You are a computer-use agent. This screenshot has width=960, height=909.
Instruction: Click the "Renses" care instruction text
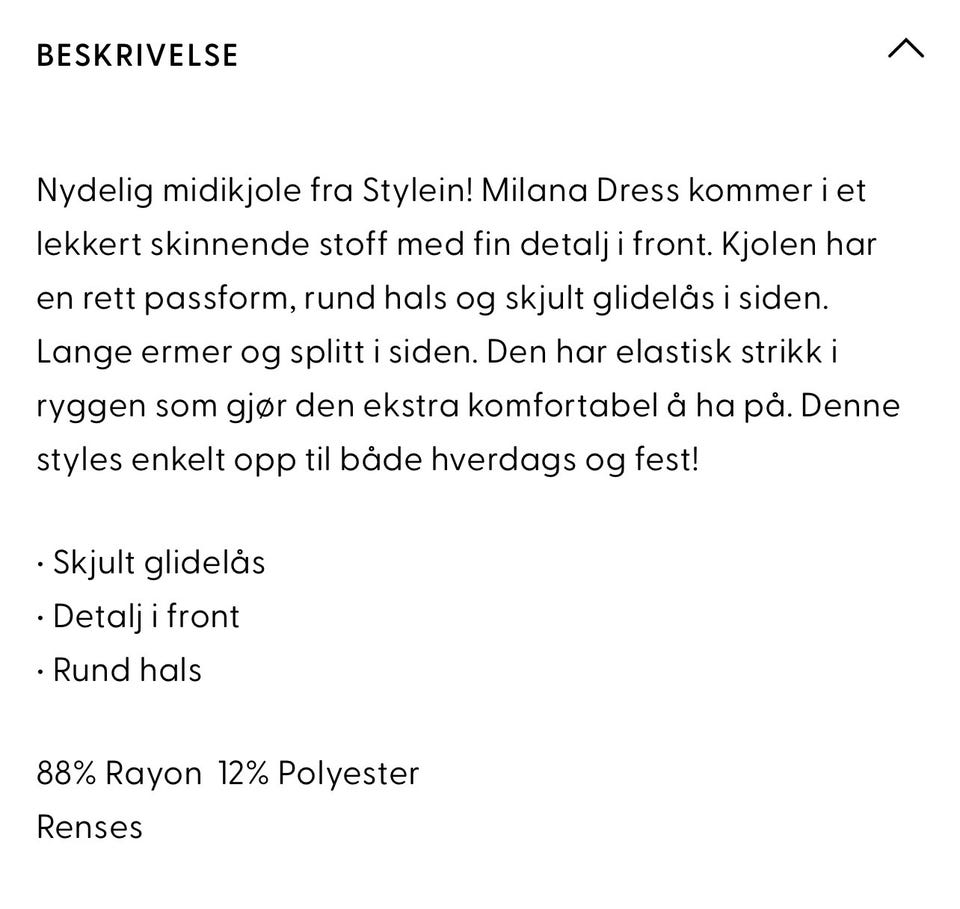click(89, 828)
